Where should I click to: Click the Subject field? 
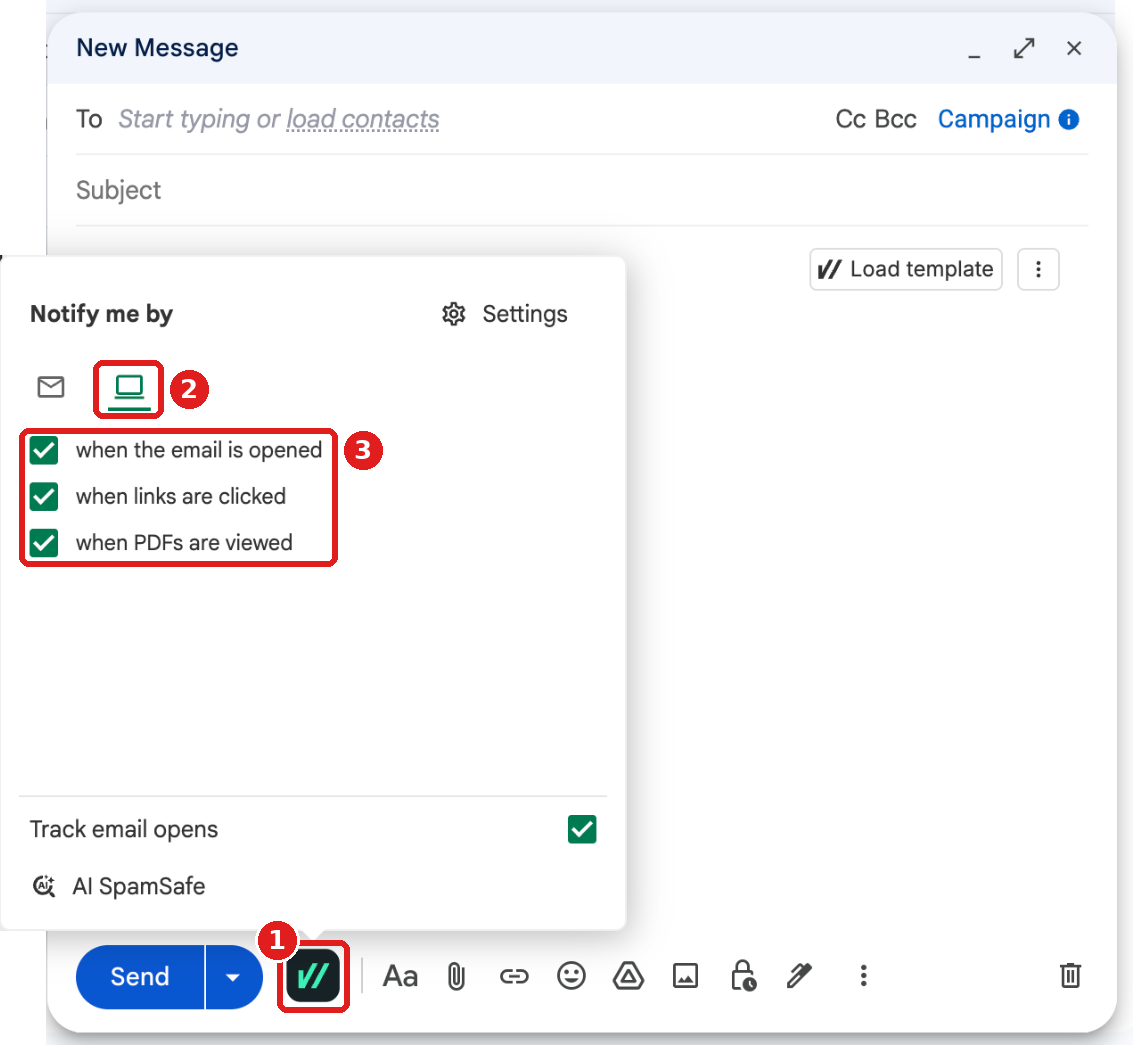tap(582, 190)
